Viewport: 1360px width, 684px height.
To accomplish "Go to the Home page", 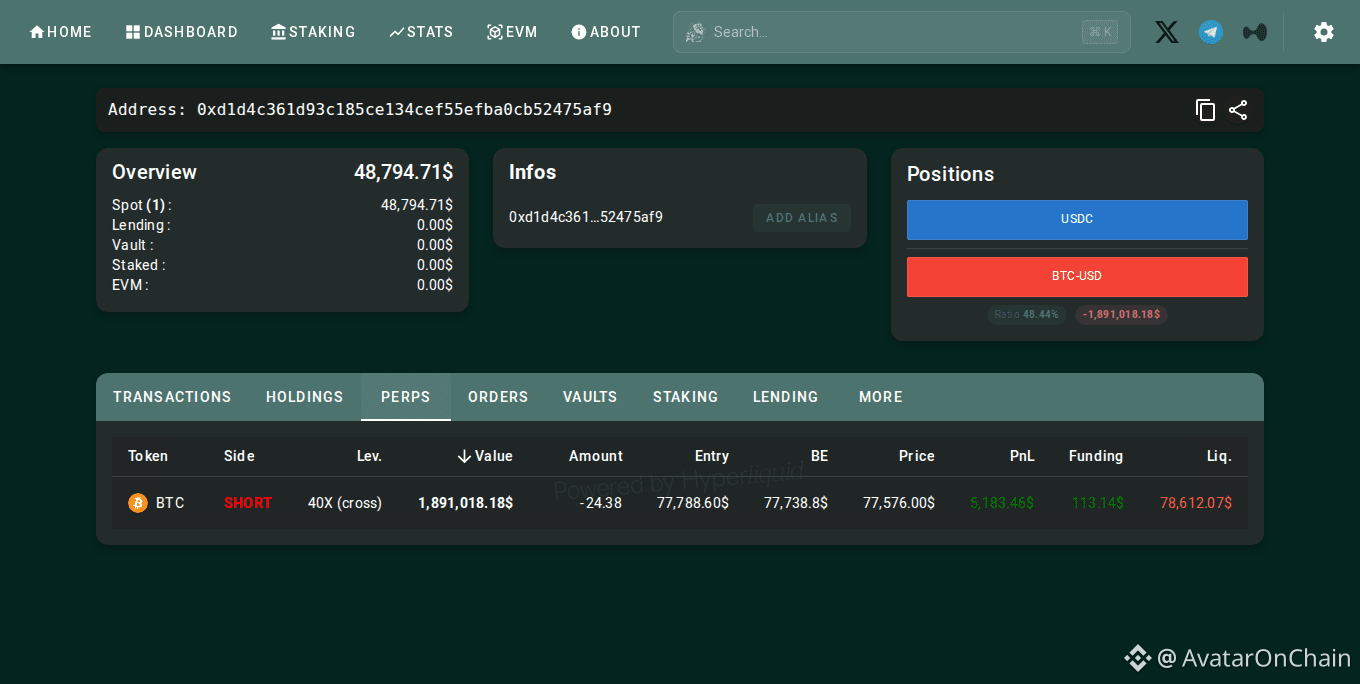I will coord(61,32).
